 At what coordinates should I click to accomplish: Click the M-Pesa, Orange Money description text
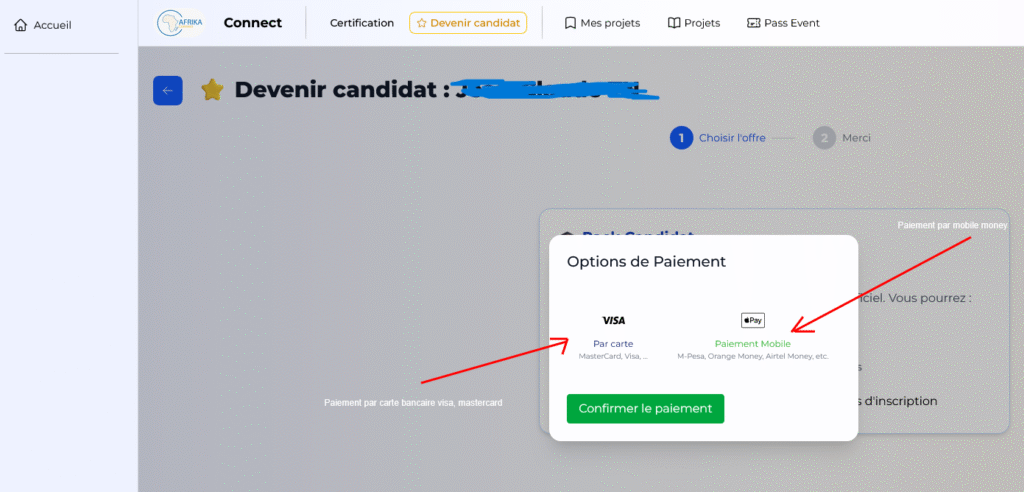pos(752,357)
